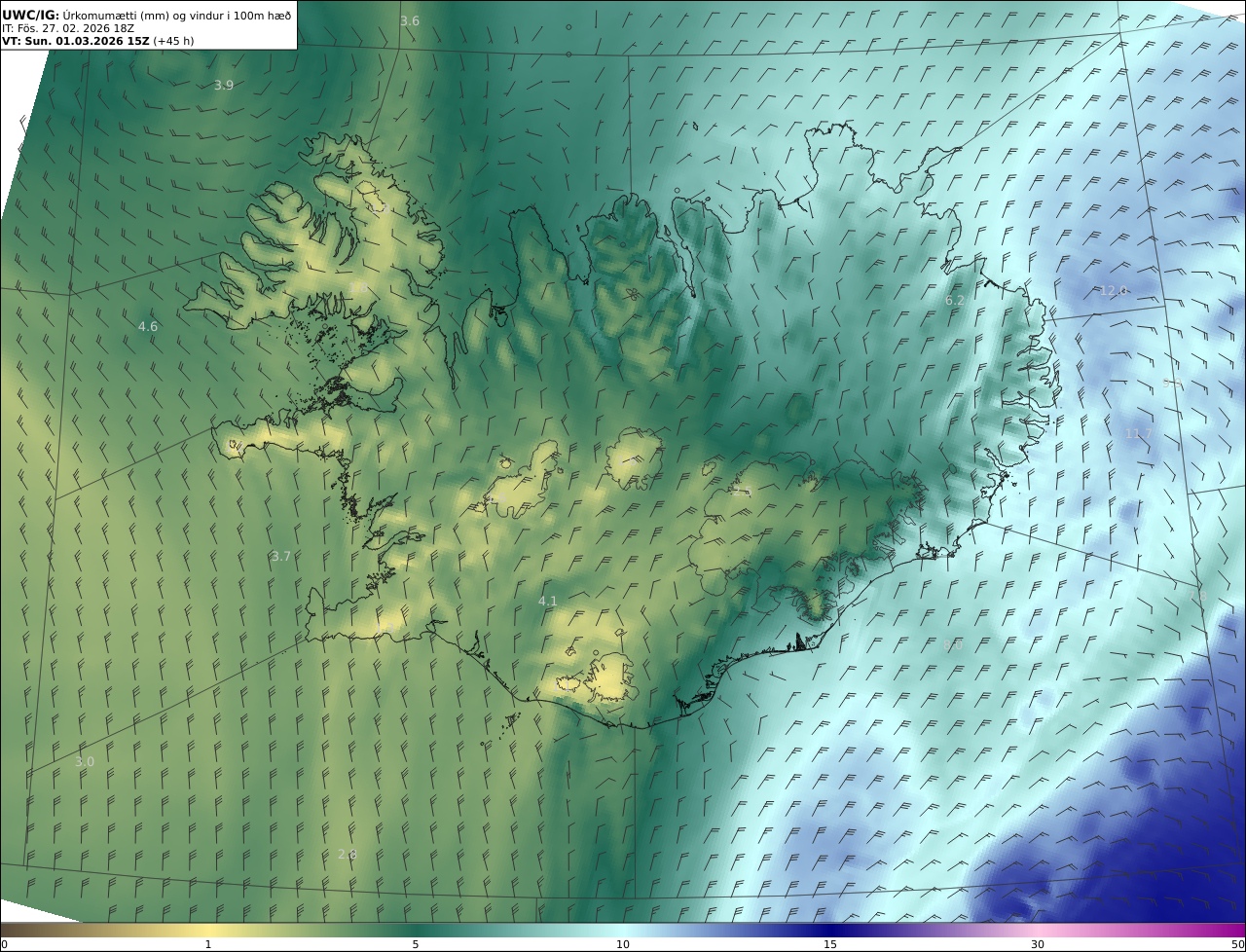Click the 8.0 value label south of Iceland
Image resolution: width=1246 pixels, height=952 pixels.
click(952, 644)
